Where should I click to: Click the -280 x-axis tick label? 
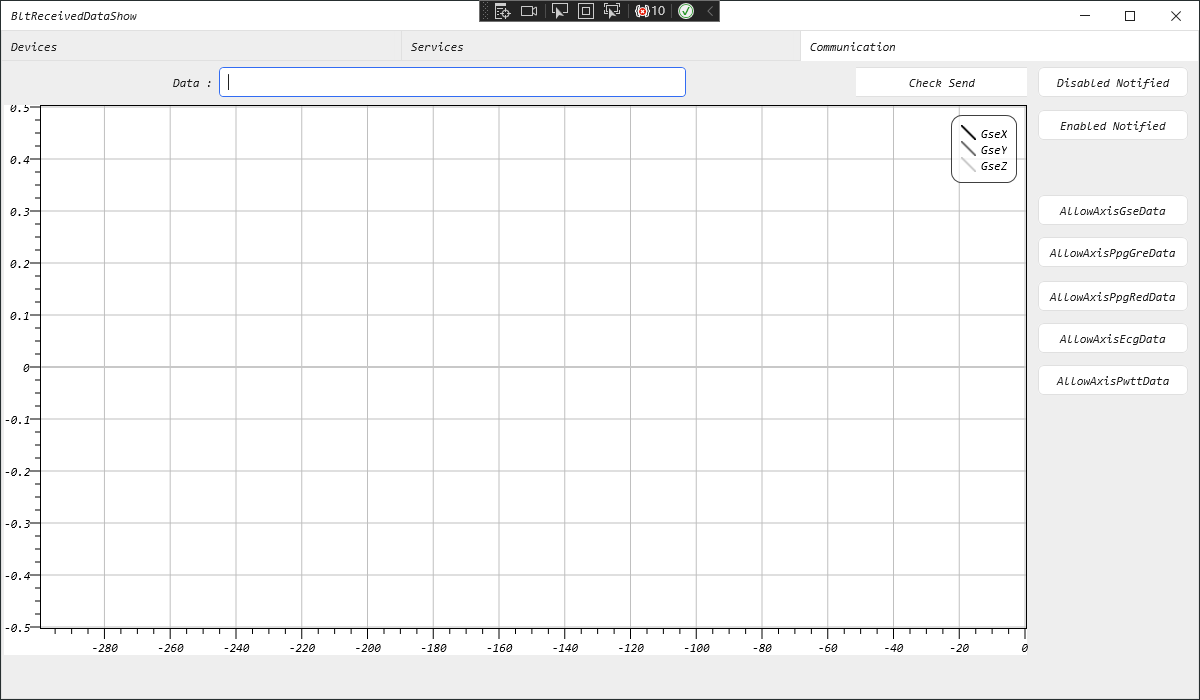[105, 648]
